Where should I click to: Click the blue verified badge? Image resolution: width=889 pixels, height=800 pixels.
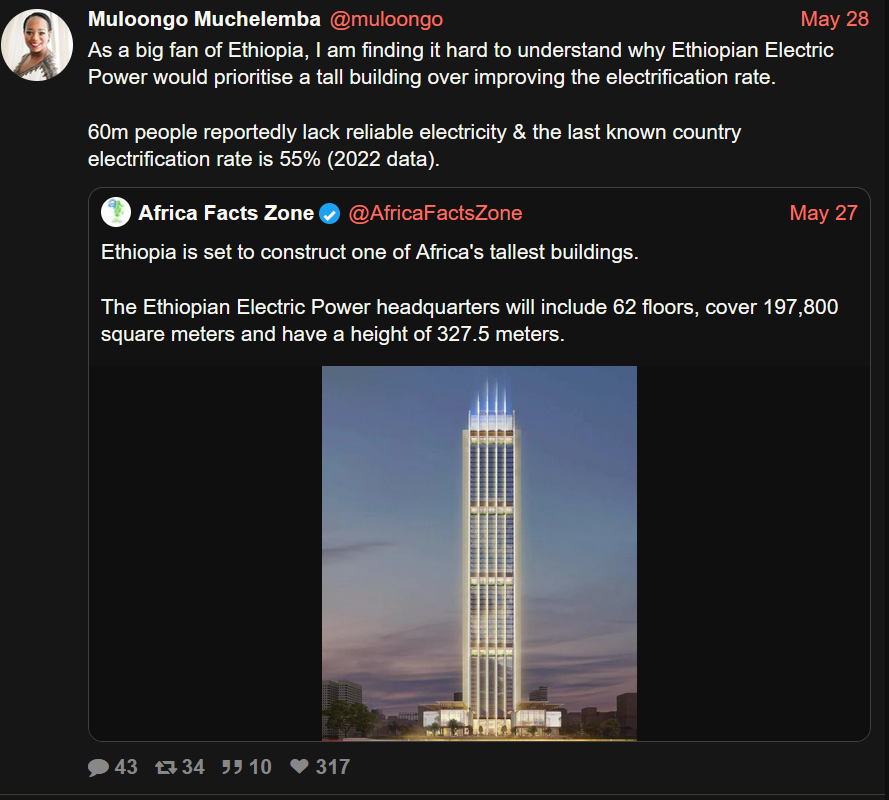pos(330,213)
